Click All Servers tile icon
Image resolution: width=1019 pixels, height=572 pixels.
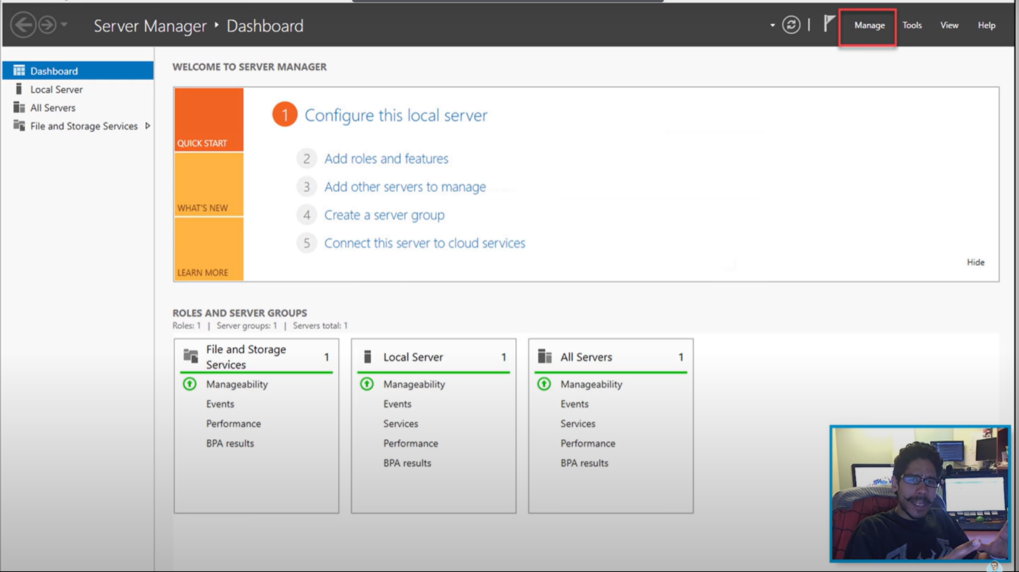545,356
